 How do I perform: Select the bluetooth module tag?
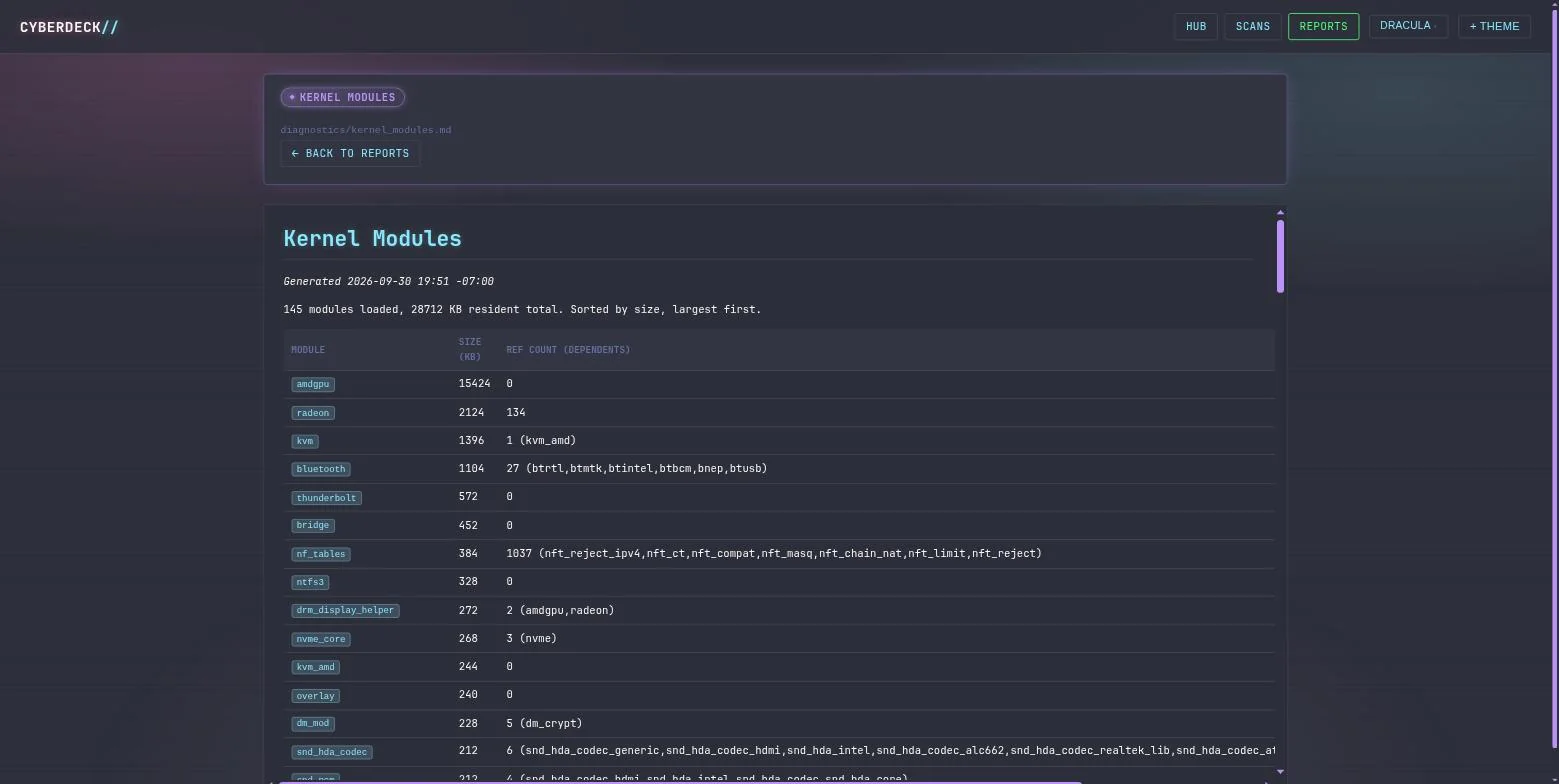point(321,469)
